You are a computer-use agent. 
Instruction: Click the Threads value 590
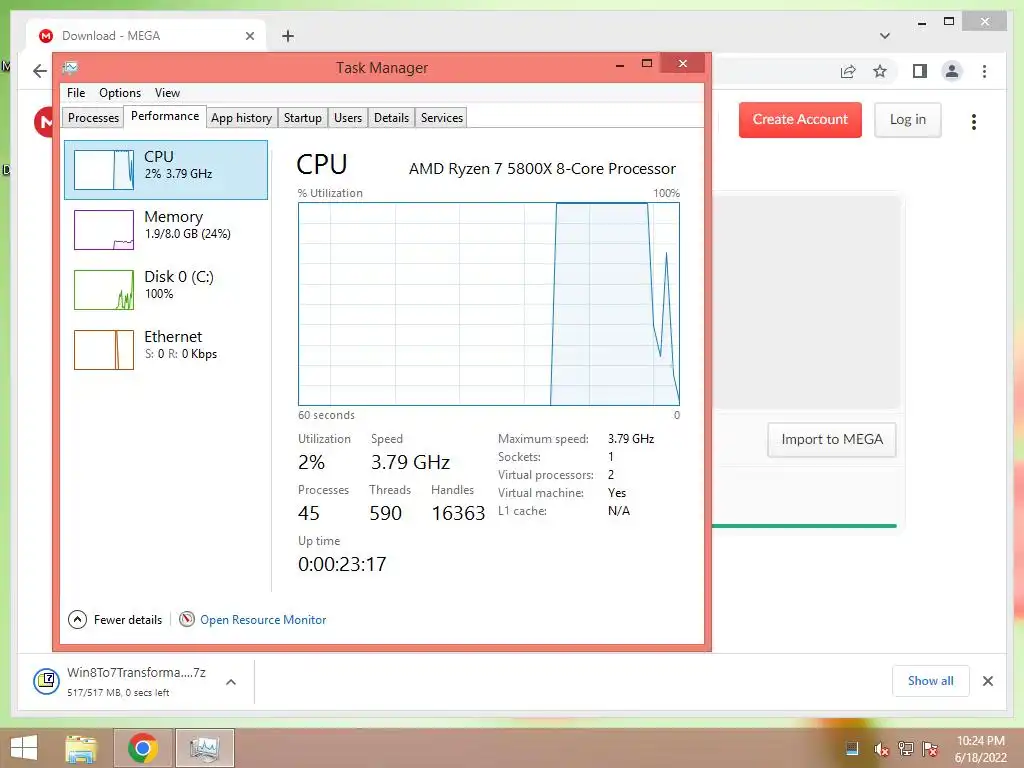[385, 513]
